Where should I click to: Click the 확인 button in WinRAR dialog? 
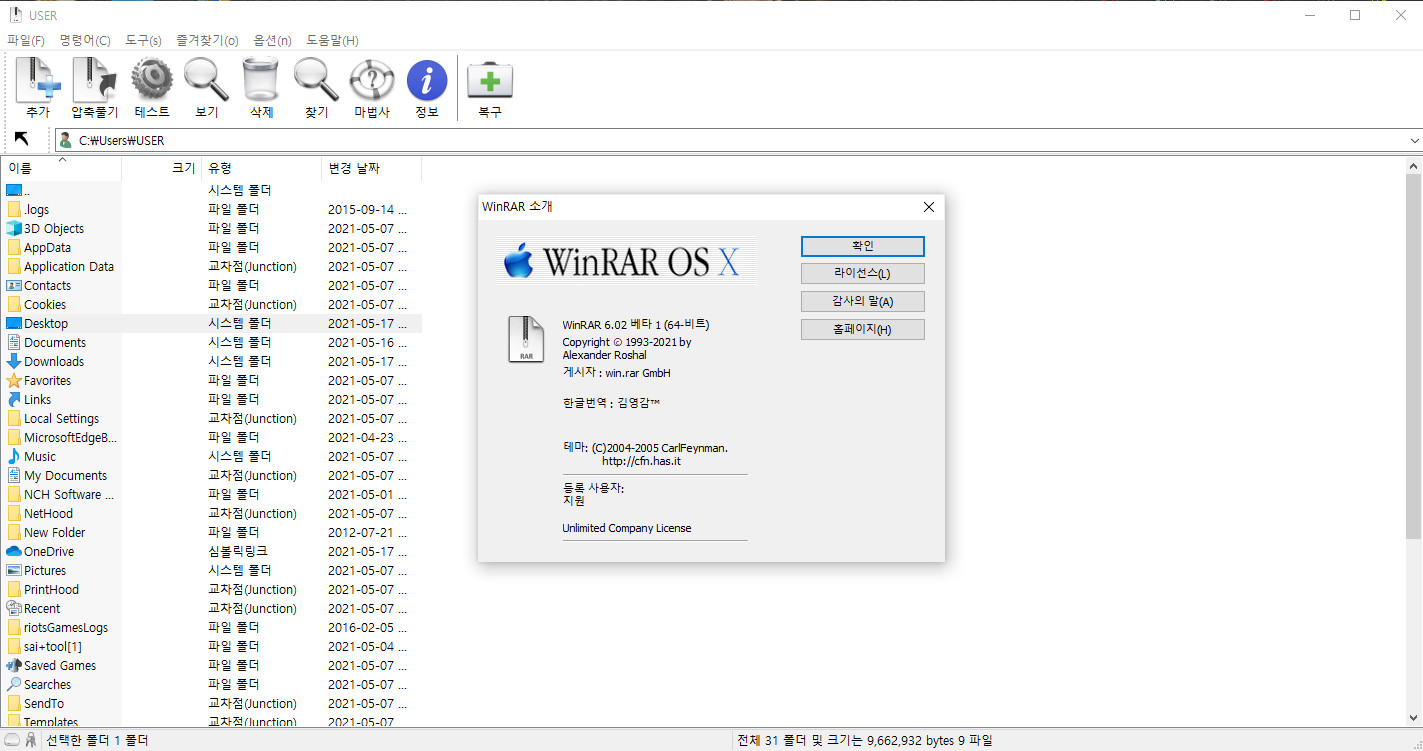coord(863,246)
